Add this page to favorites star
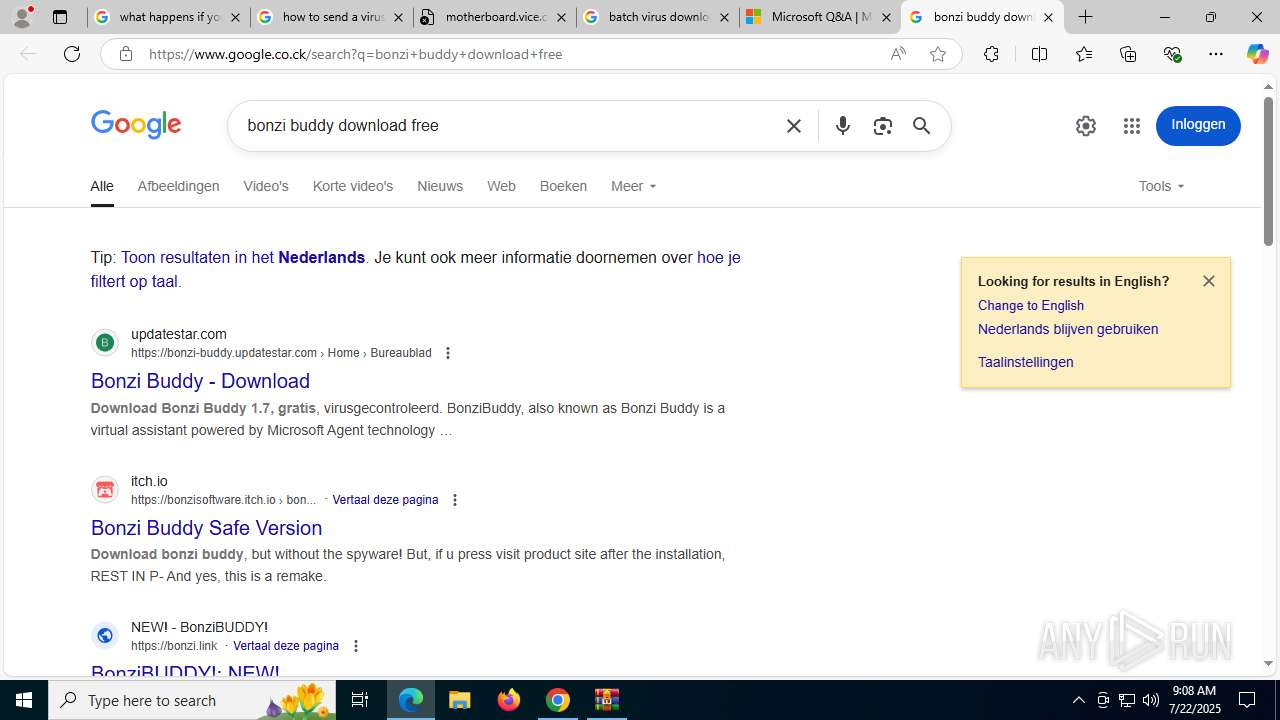The width and height of the screenshot is (1280, 720). [x=938, y=54]
